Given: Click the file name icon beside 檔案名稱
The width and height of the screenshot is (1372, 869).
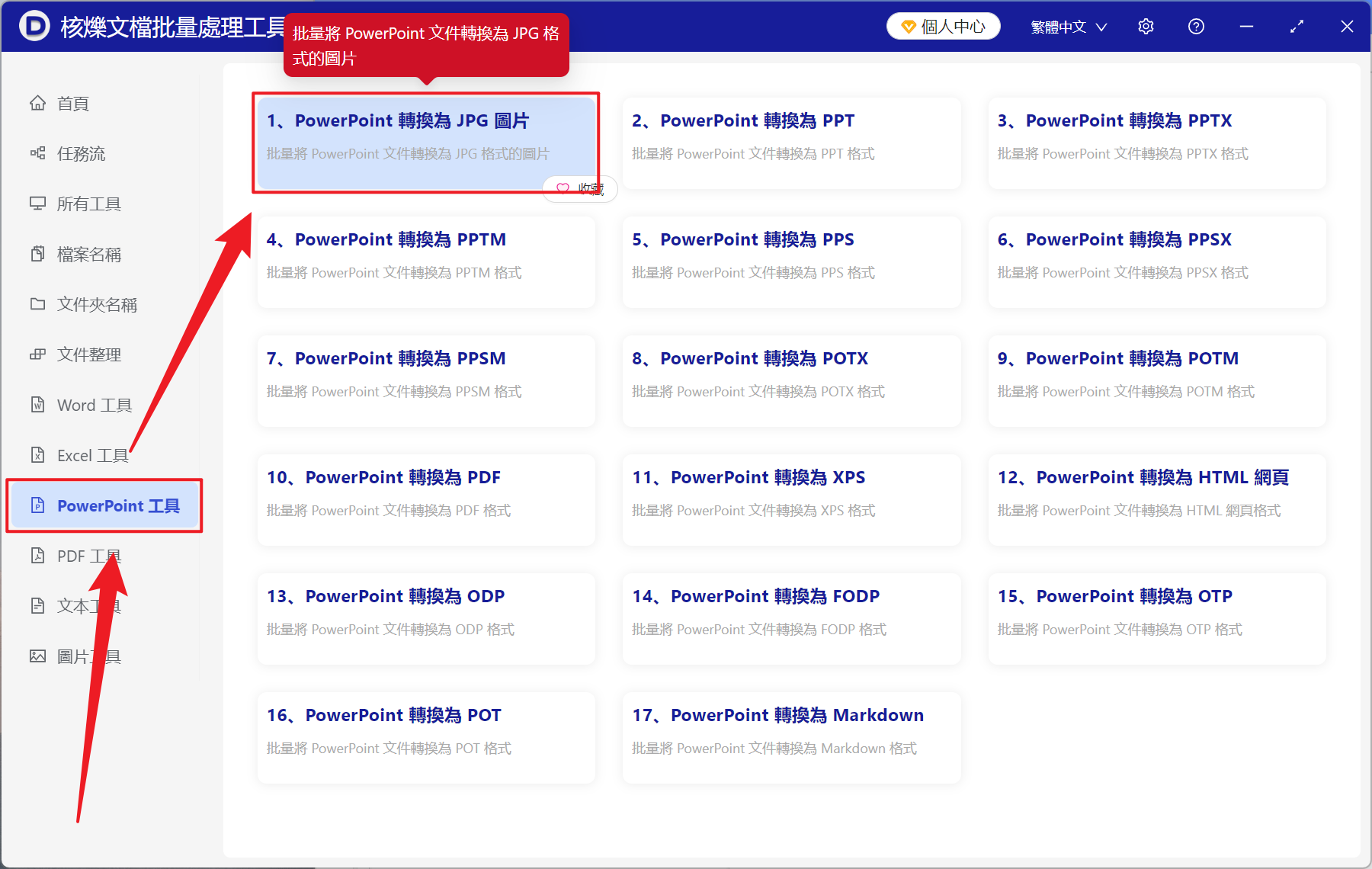Looking at the screenshot, I should click(x=37, y=254).
